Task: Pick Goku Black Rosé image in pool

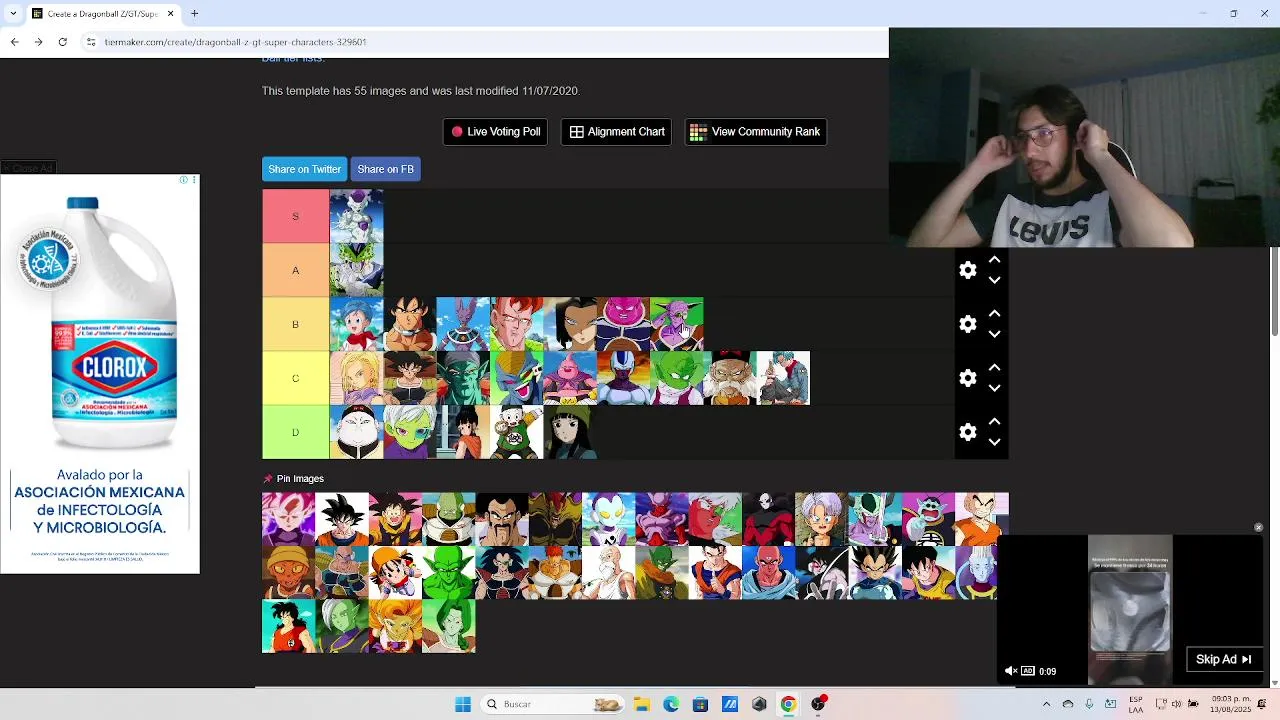Action: (x=288, y=519)
